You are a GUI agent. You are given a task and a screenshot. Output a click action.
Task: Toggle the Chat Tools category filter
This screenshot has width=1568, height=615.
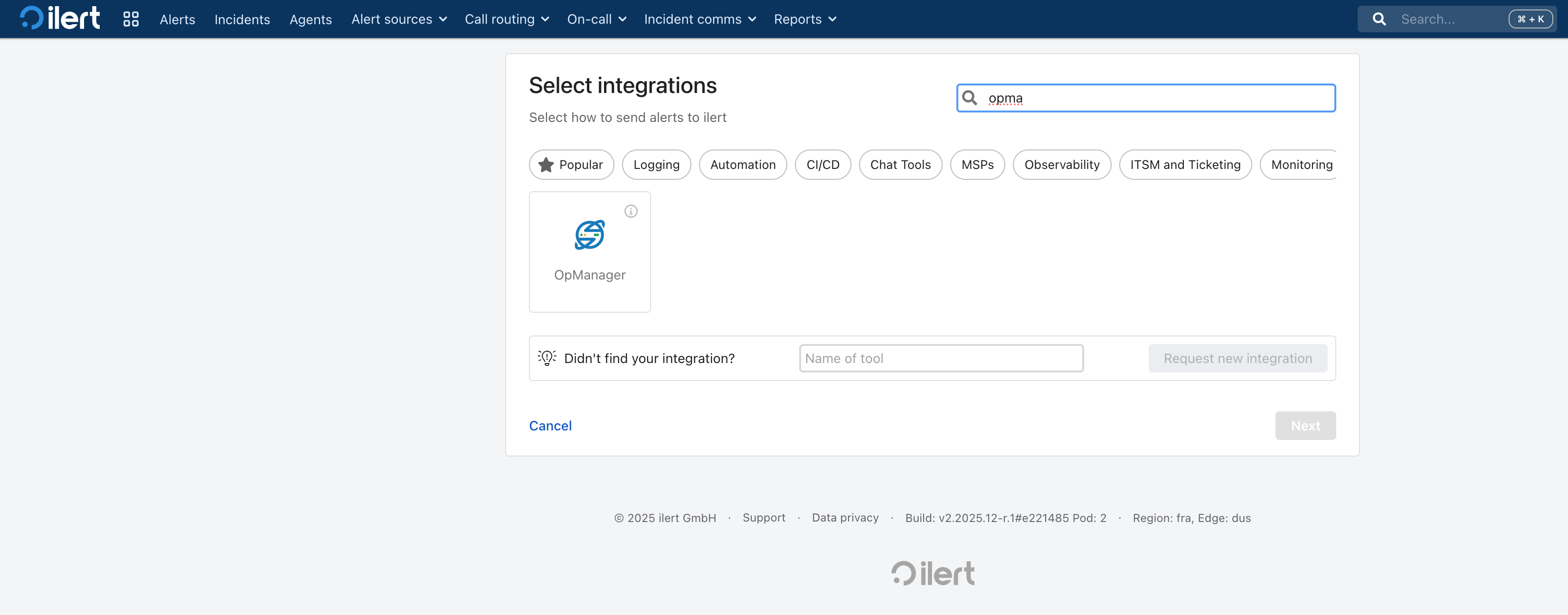point(900,165)
